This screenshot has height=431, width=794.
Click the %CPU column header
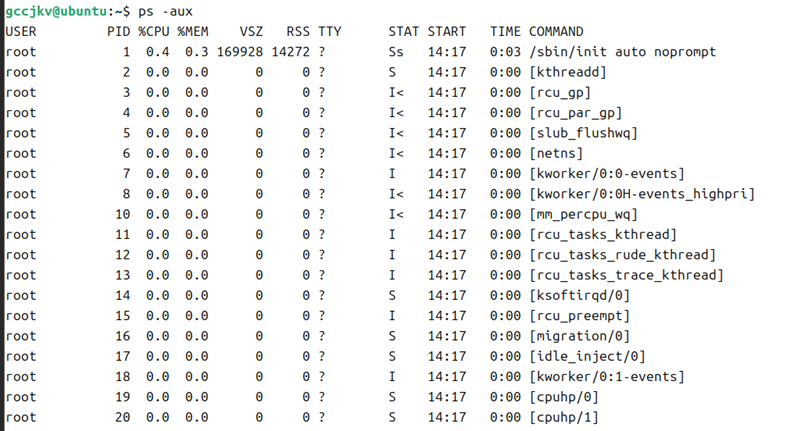tap(154, 31)
